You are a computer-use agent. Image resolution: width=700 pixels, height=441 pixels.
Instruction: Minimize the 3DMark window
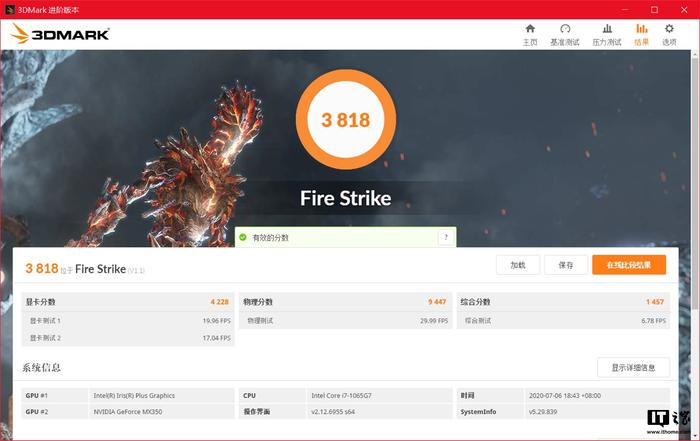click(625, 9)
